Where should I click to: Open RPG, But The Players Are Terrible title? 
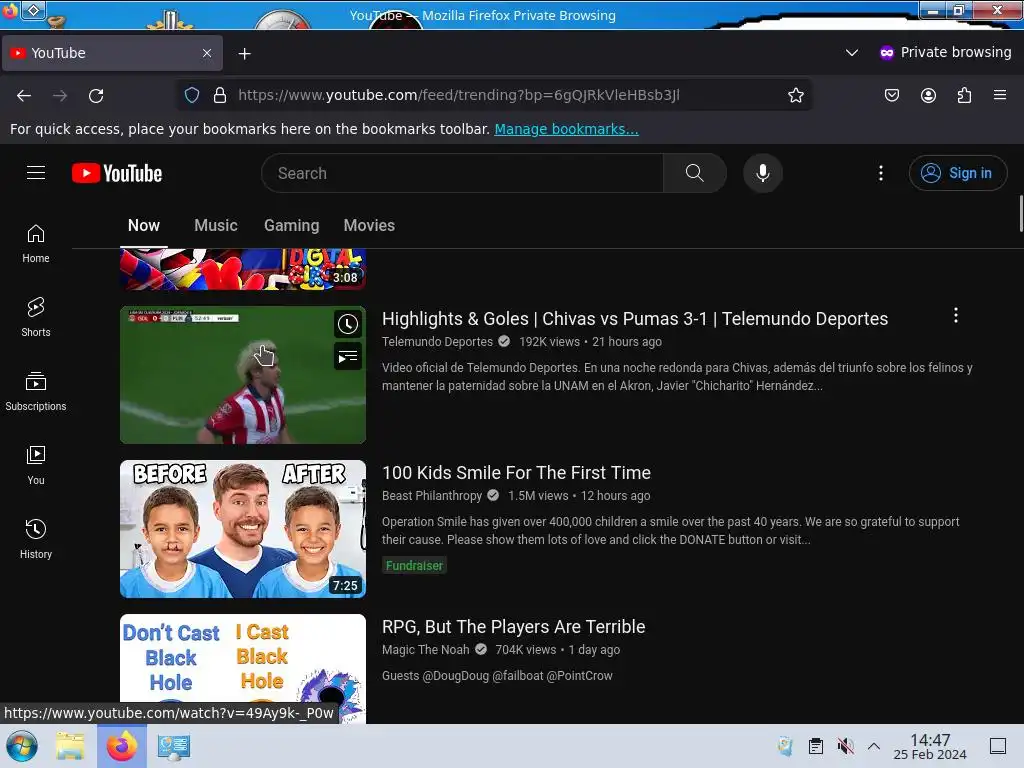tap(513, 627)
